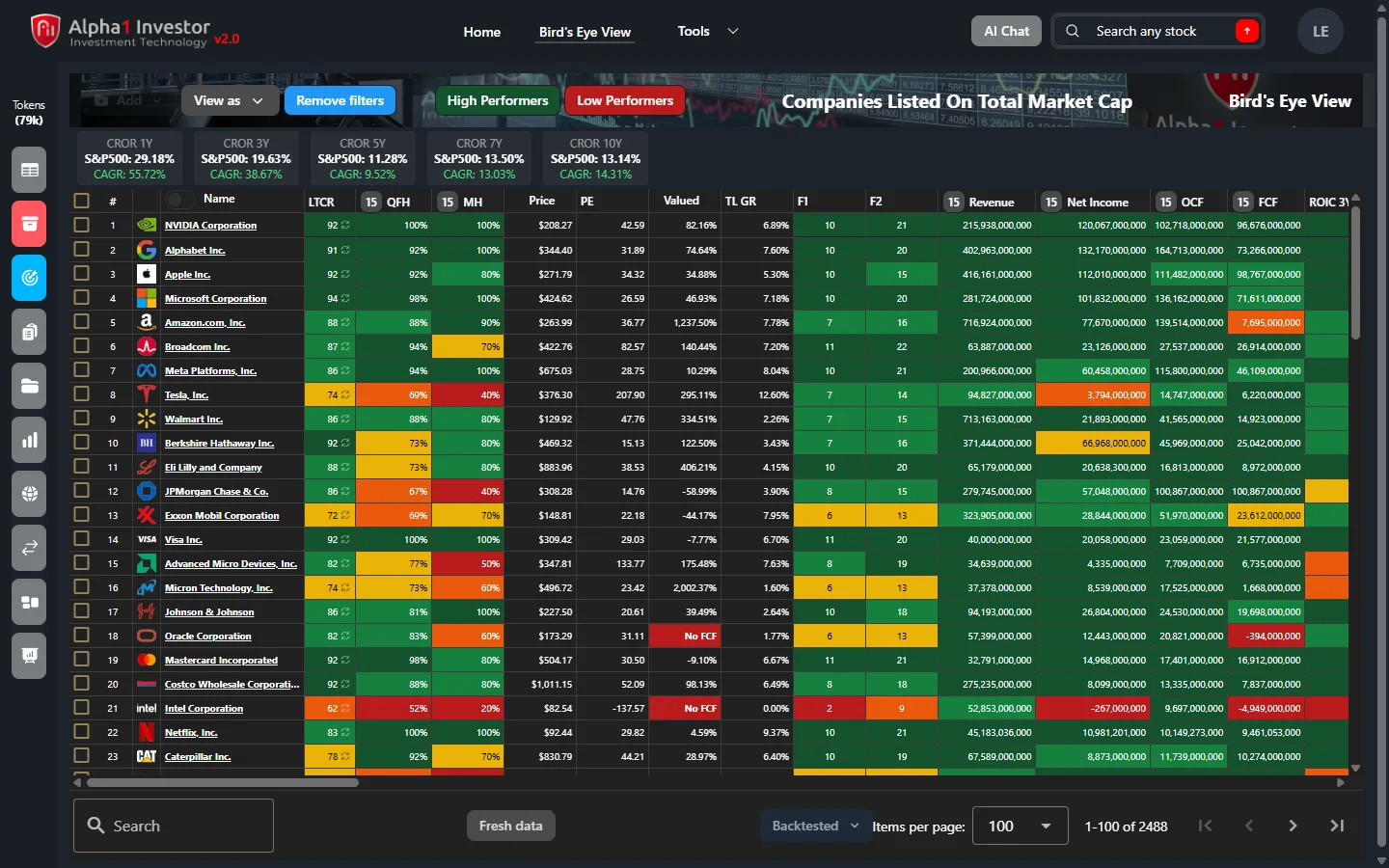
Task: Show Low Performers
Action: 625,100
